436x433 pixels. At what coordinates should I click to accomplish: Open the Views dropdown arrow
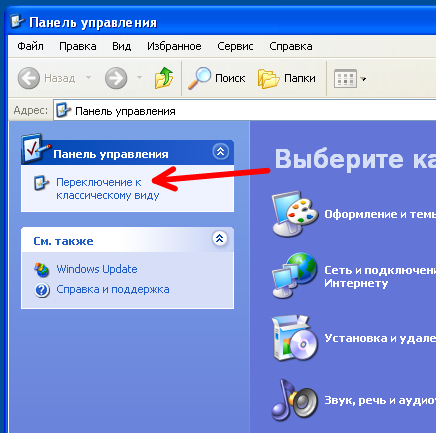point(363,79)
